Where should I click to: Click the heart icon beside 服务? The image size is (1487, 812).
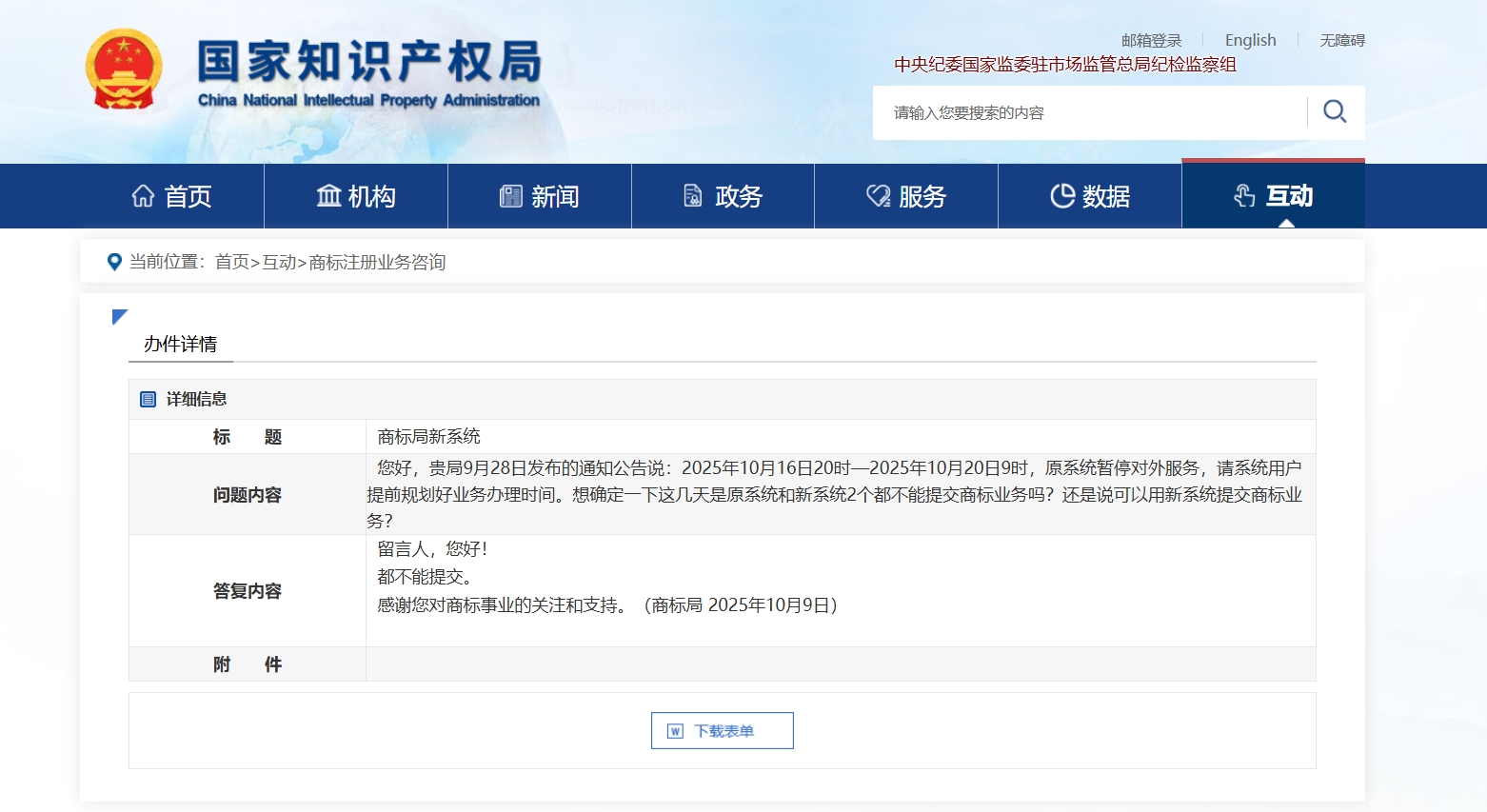(878, 196)
